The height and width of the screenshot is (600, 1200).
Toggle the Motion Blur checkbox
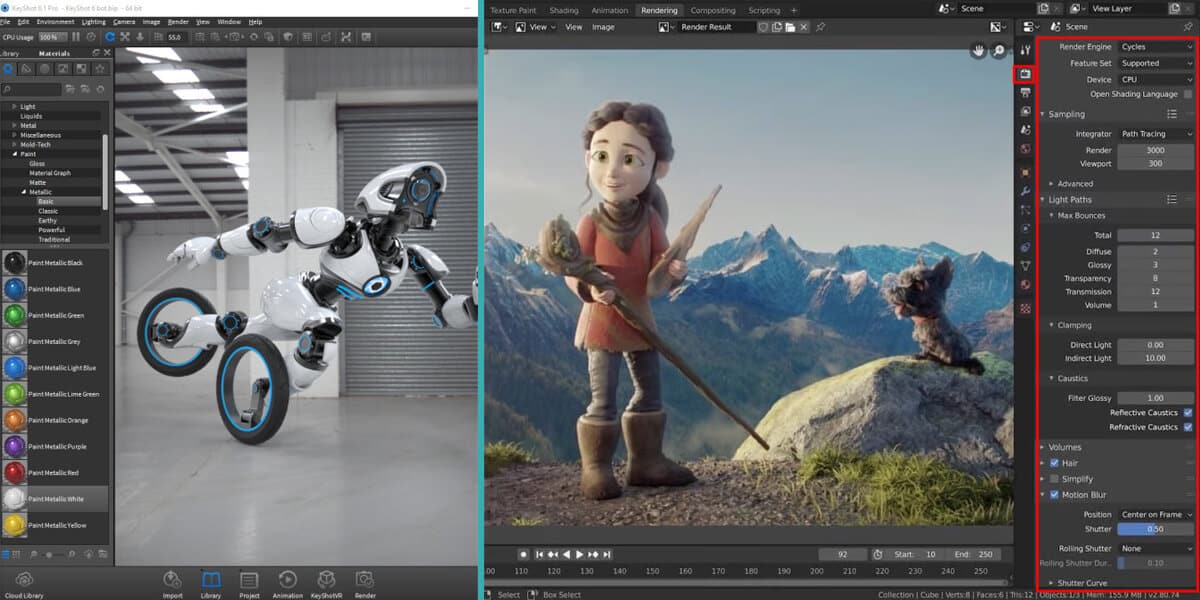pyautogui.click(x=1055, y=494)
